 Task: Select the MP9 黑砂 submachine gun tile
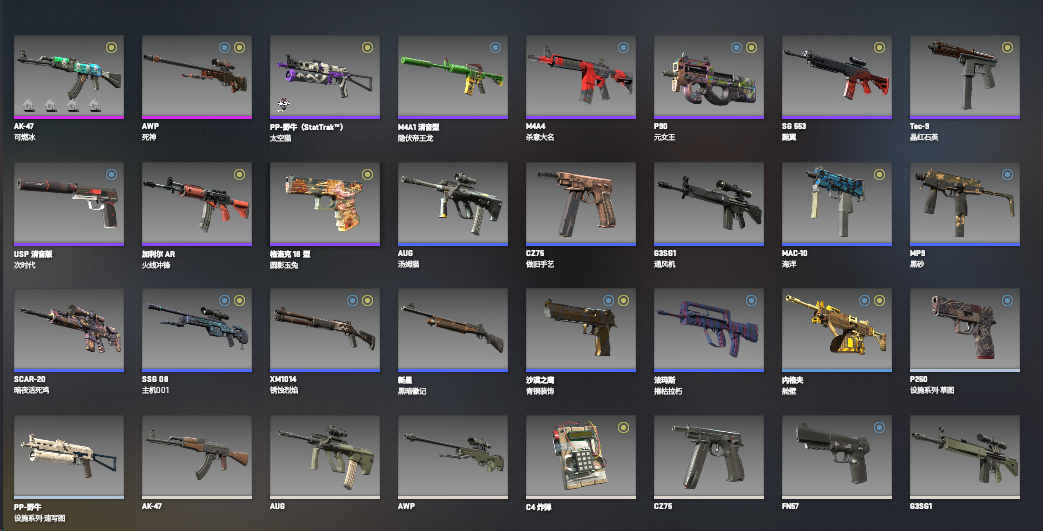point(965,204)
